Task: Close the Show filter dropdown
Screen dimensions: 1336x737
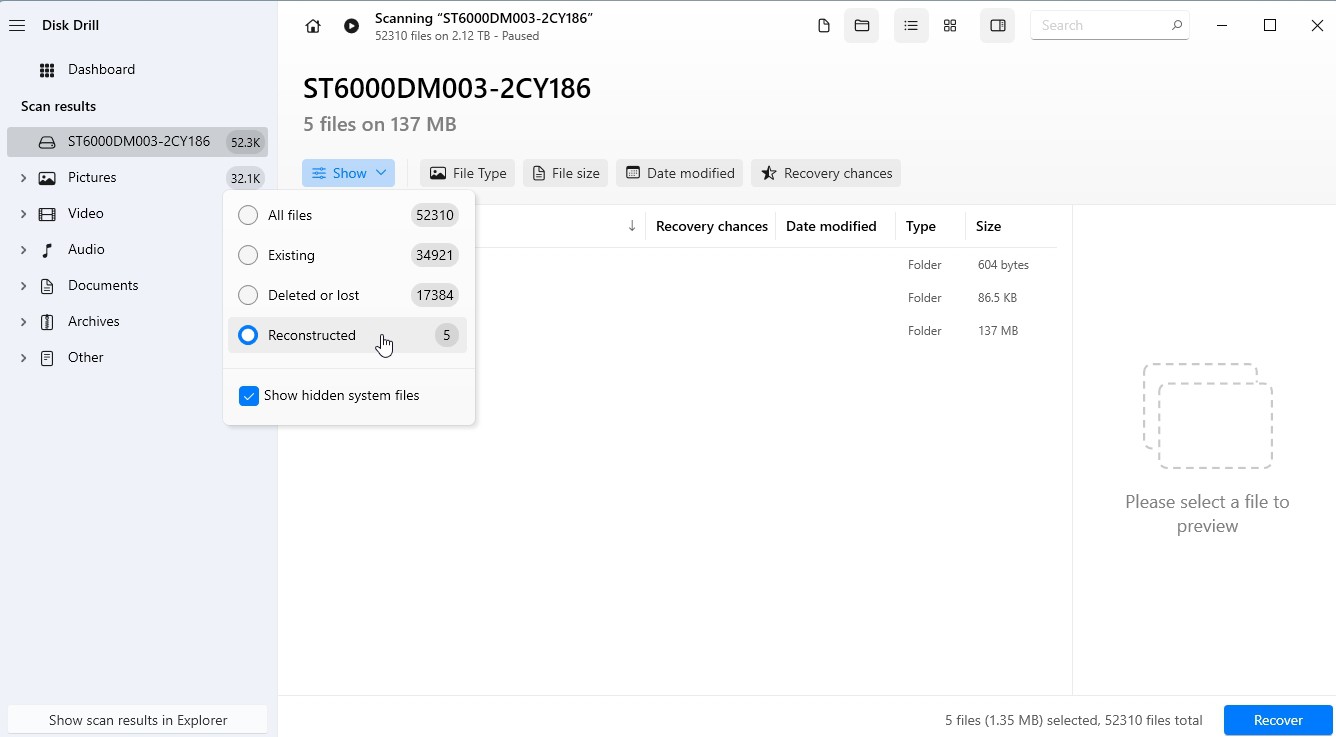Action: [x=348, y=173]
